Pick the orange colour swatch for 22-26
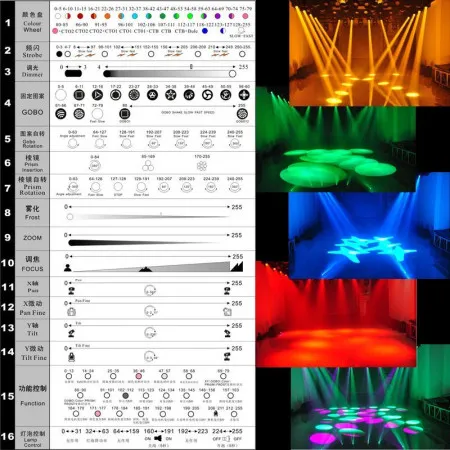This screenshot has height=450, width=450. tap(107, 16)
